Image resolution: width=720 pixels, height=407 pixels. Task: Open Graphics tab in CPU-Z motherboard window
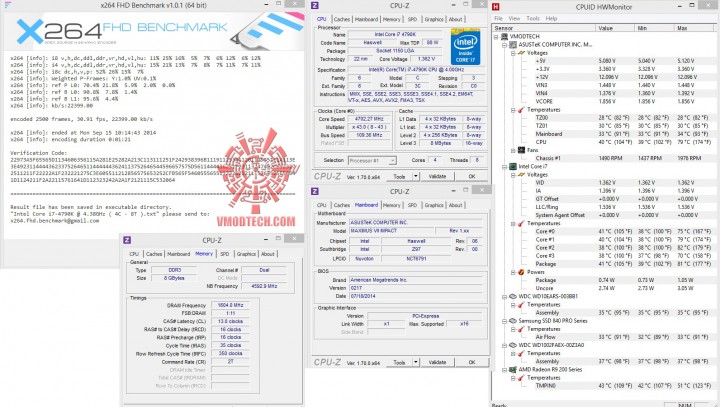click(x=434, y=205)
